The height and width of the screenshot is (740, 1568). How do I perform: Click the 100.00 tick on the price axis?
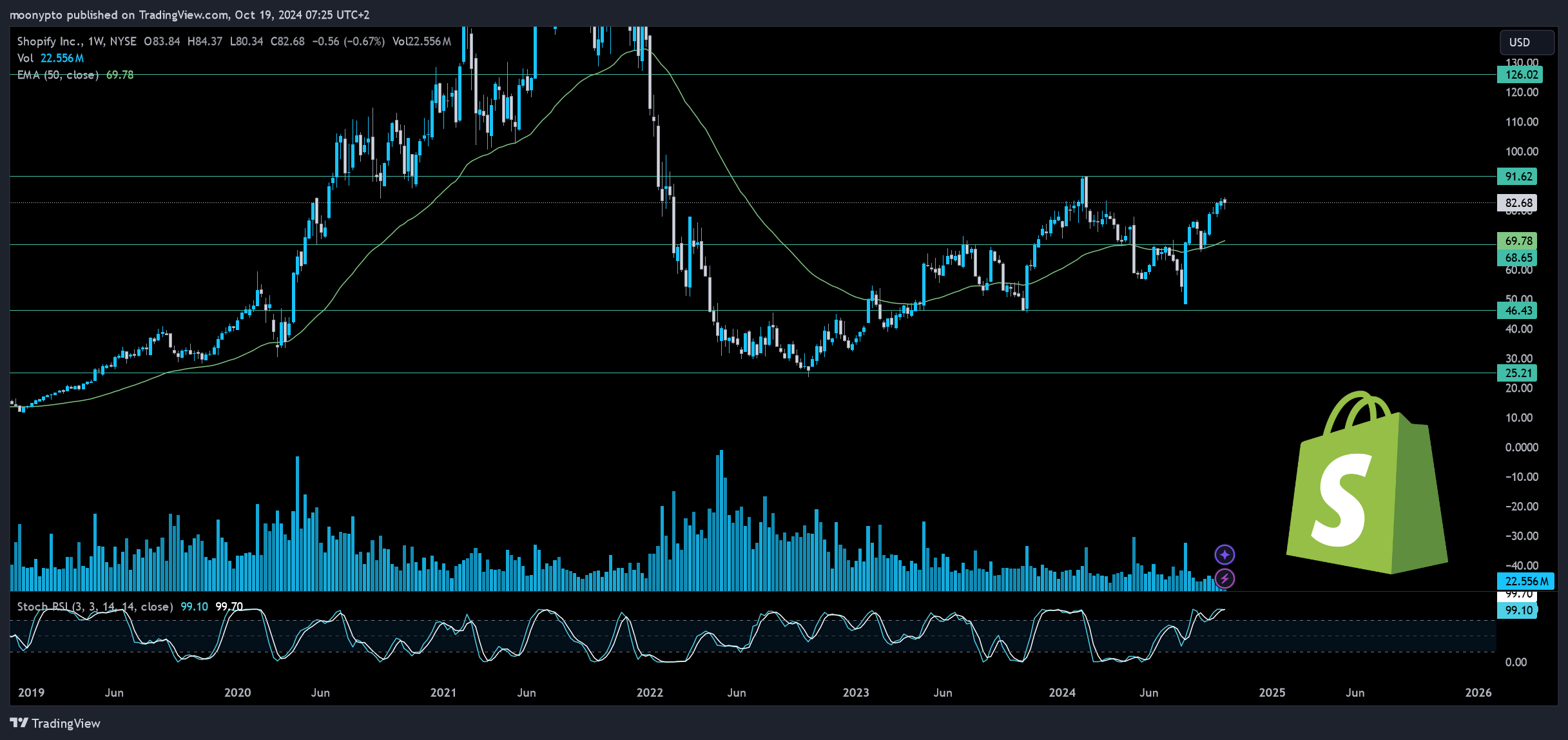click(1522, 151)
